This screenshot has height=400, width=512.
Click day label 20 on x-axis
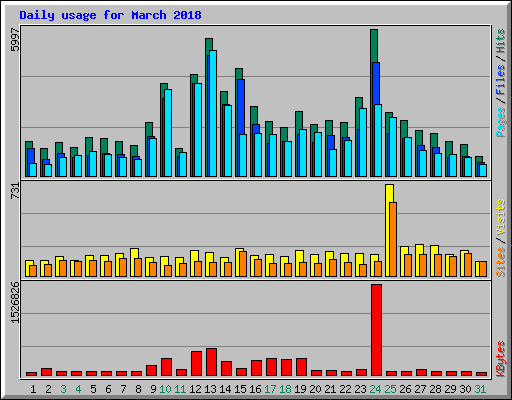click(x=315, y=389)
